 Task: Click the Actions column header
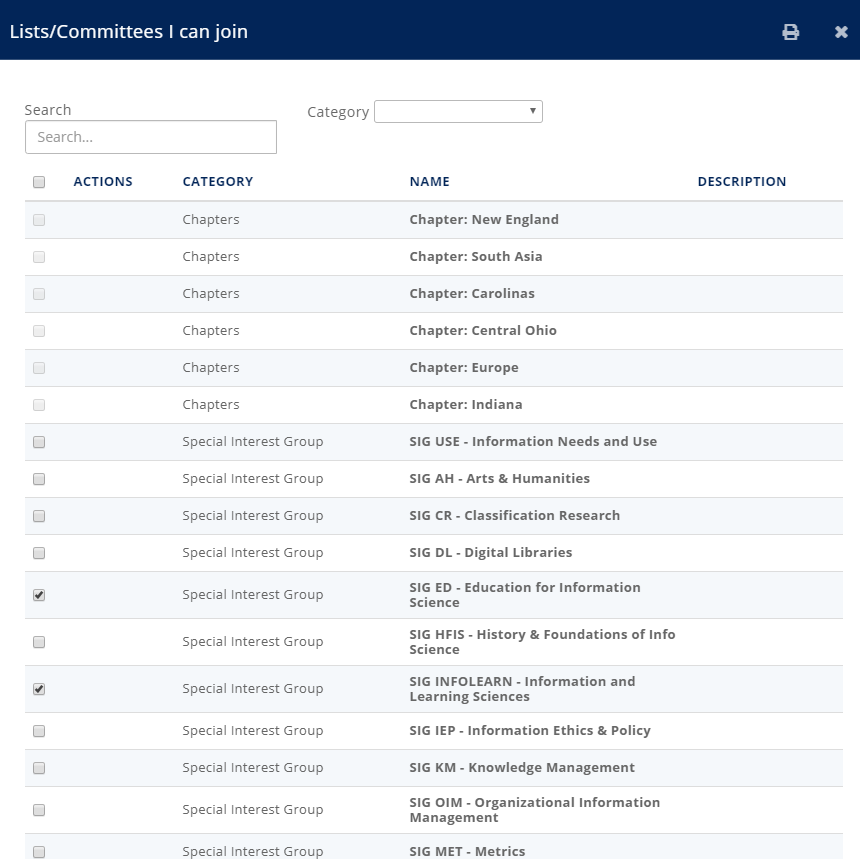pyautogui.click(x=103, y=182)
